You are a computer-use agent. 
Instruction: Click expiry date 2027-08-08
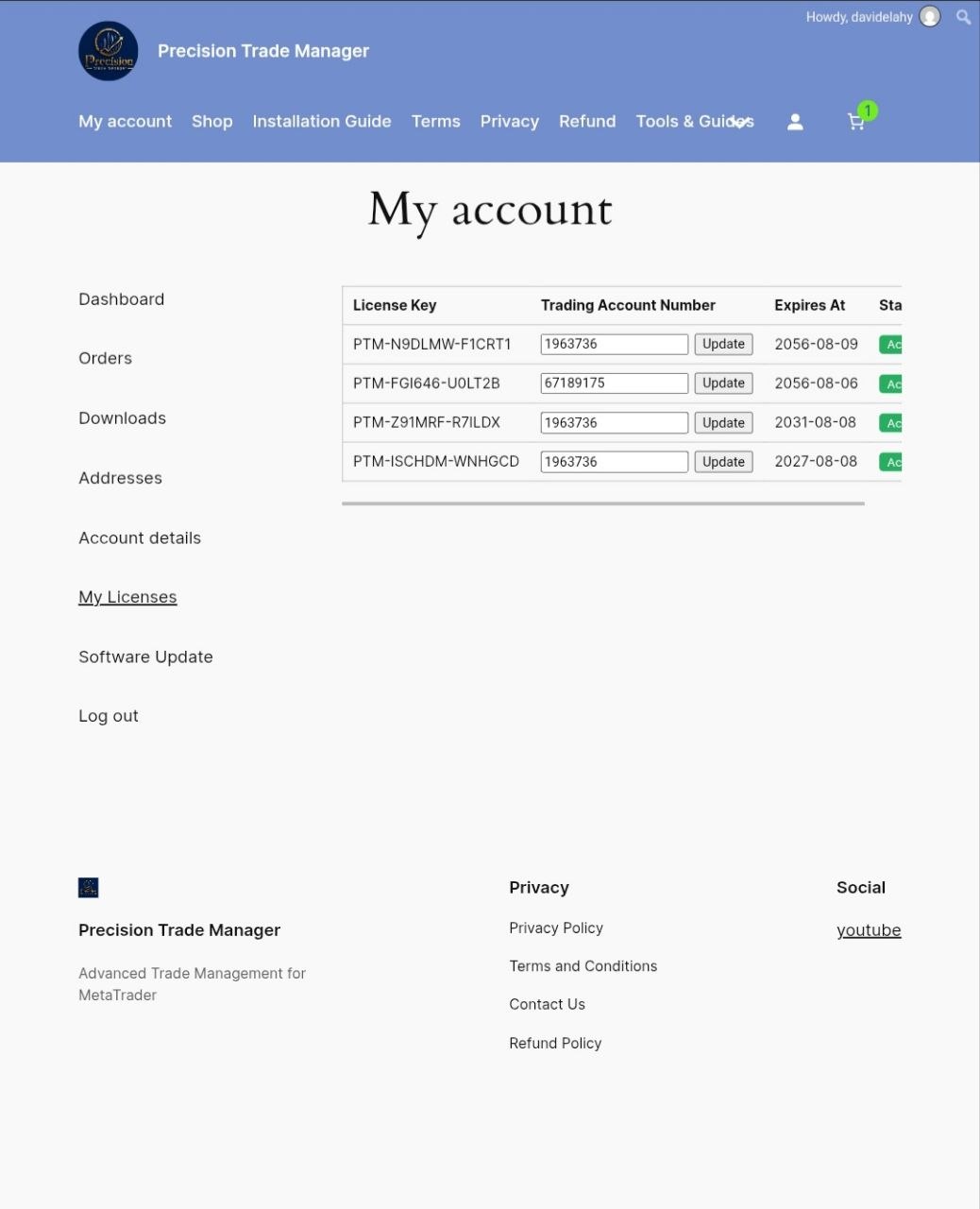point(816,461)
